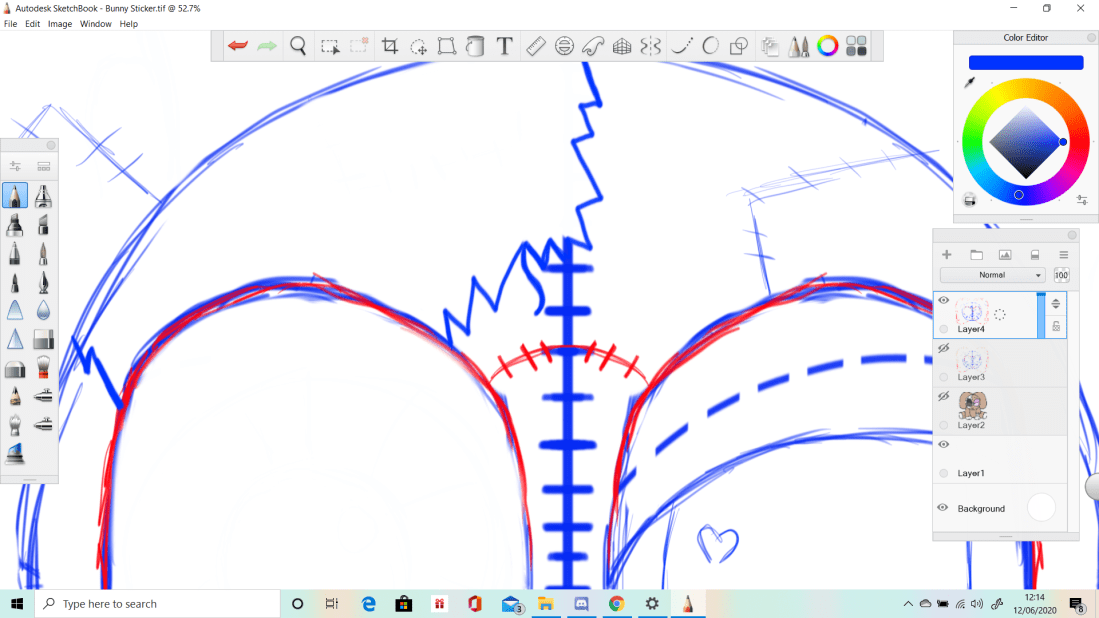Add a new layer with the plus icon
1099x618 pixels.
coord(946,254)
